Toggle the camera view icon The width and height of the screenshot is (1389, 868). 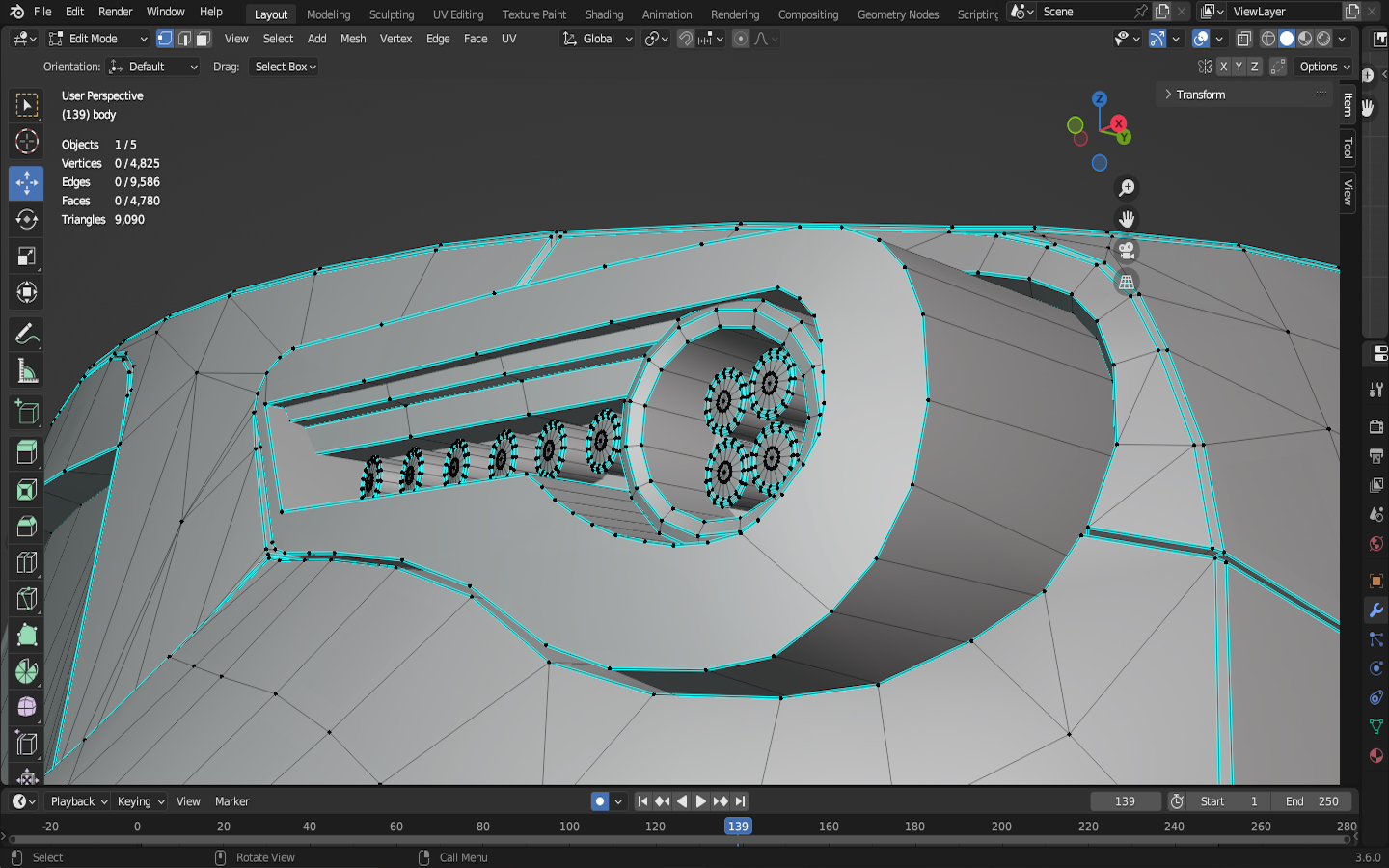(x=1127, y=251)
